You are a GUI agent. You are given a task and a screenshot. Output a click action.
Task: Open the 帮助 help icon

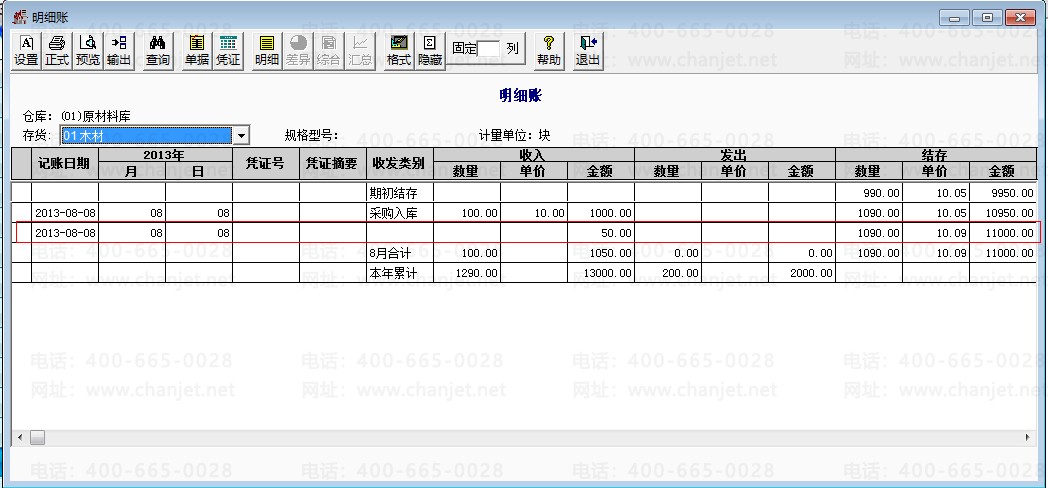click(549, 51)
